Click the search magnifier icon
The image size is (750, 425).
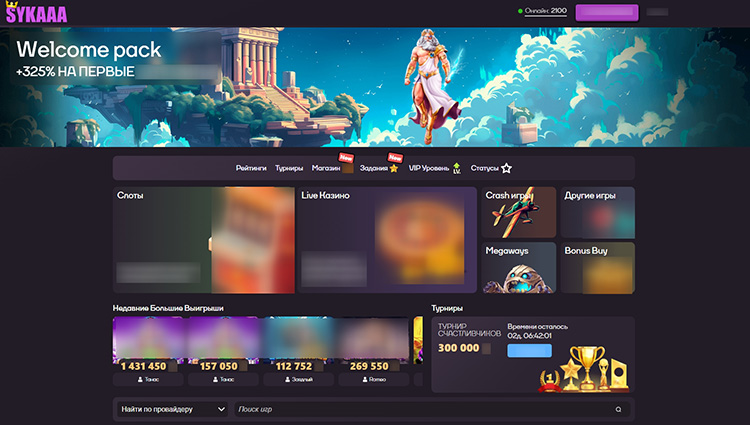618,409
